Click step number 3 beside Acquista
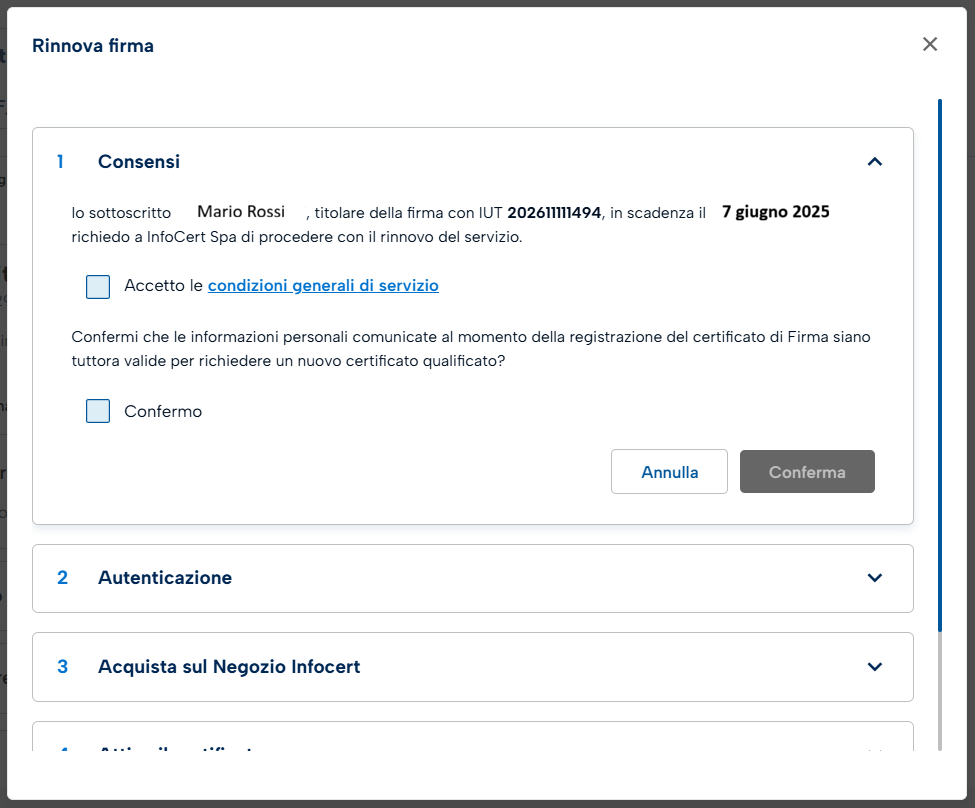This screenshot has width=975, height=808. 62,667
